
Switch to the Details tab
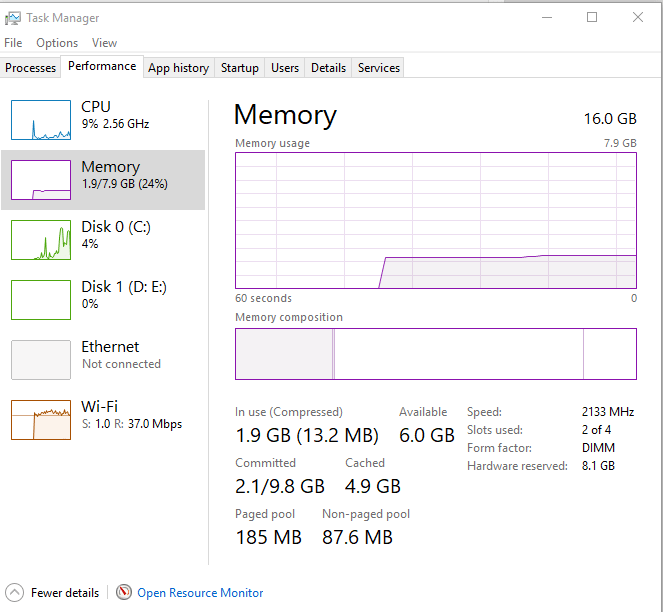tap(328, 68)
